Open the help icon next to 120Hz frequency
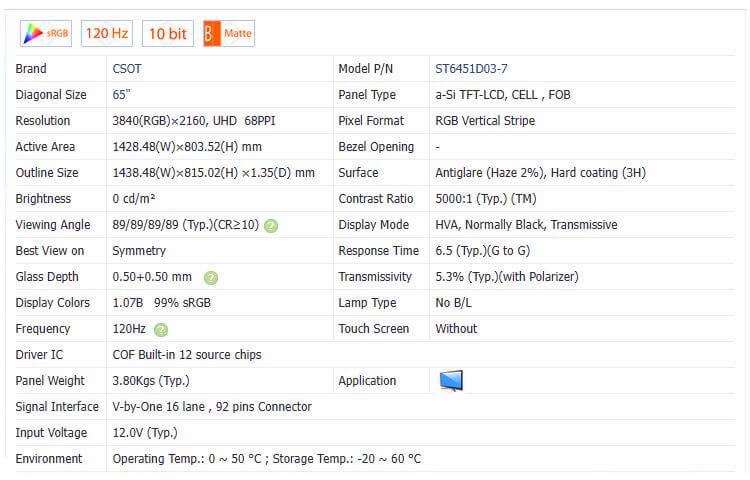The height and width of the screenshot is (480, 750). (x=161, y=329)
